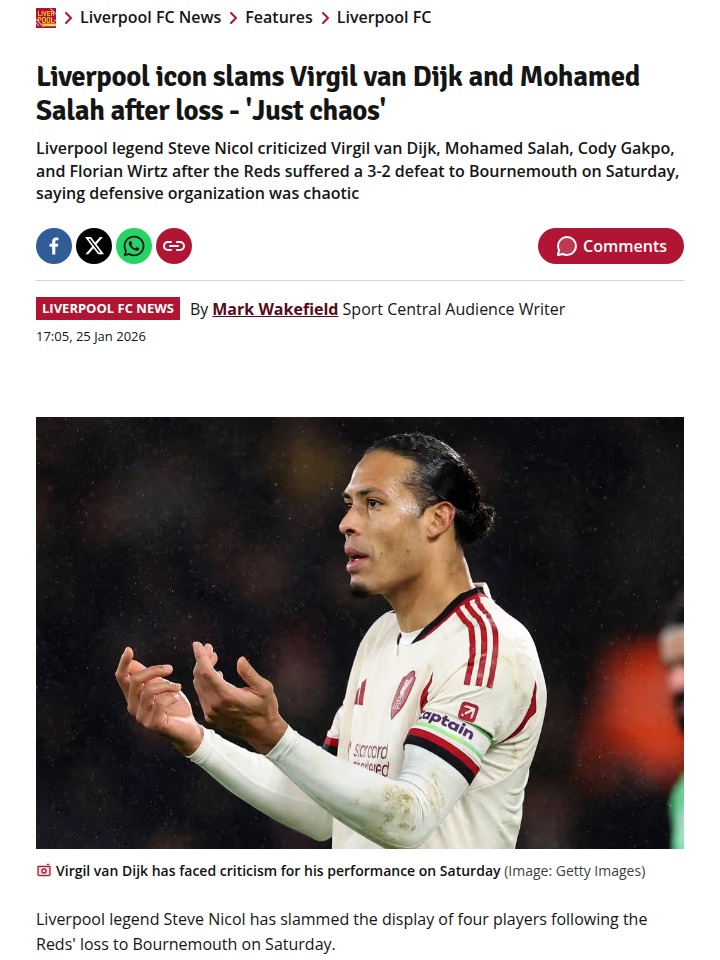Copy article link with the chain icon
The height and width of the screenshot is (960, 720).
[x=174, y=246]
